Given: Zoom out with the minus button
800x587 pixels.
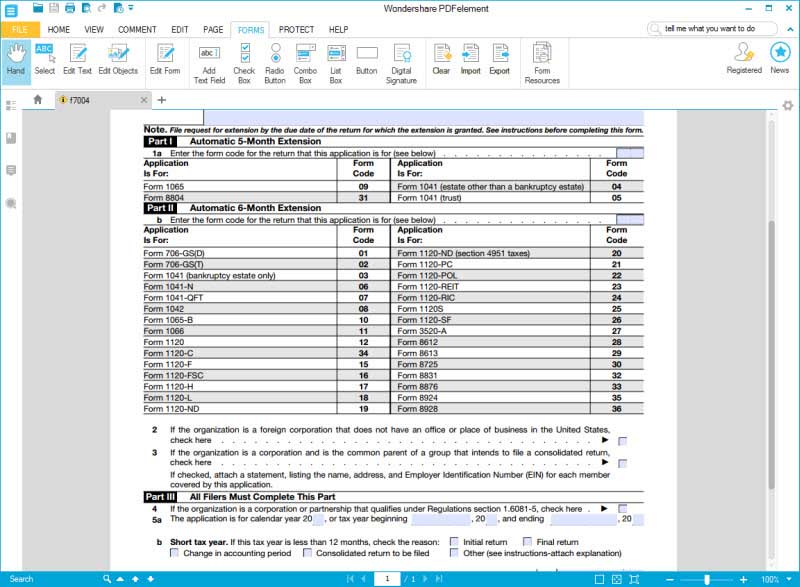Looking at the screenshot, I should coord(670,579).
